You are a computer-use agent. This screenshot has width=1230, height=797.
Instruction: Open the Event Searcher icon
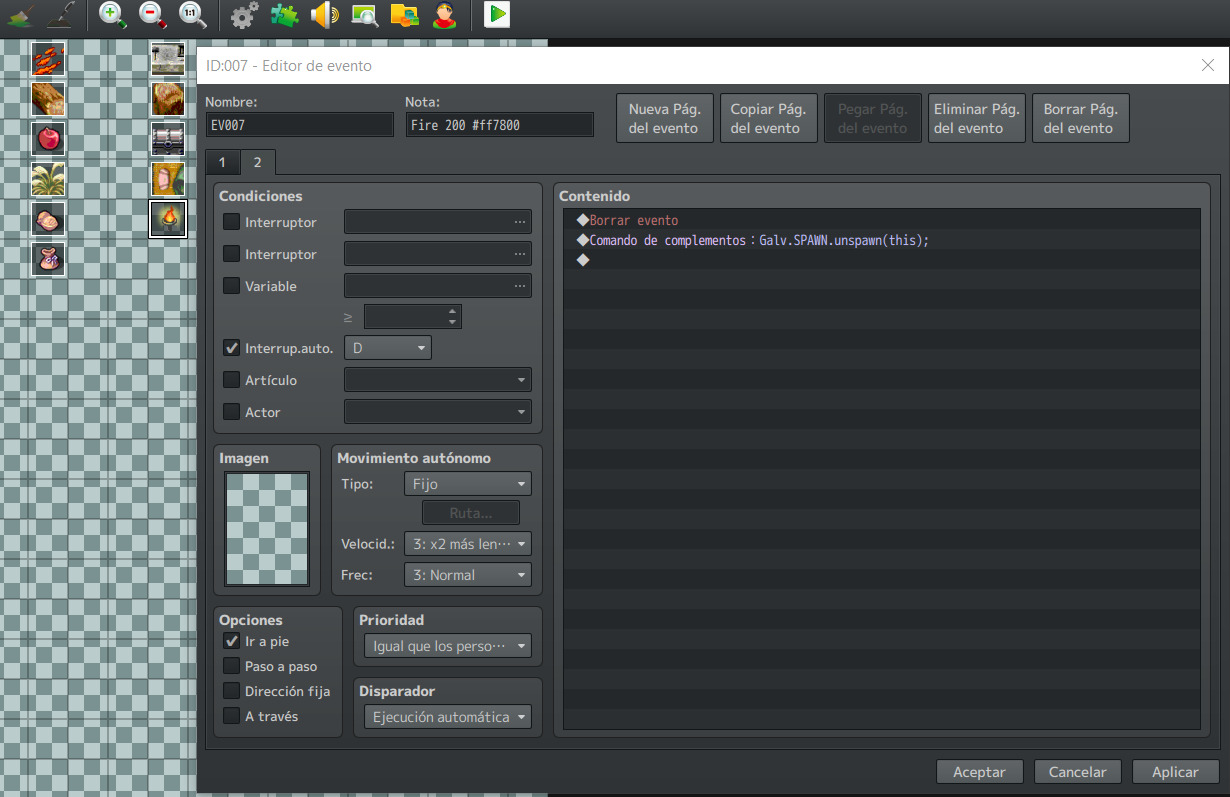click(x=365, y=15)
